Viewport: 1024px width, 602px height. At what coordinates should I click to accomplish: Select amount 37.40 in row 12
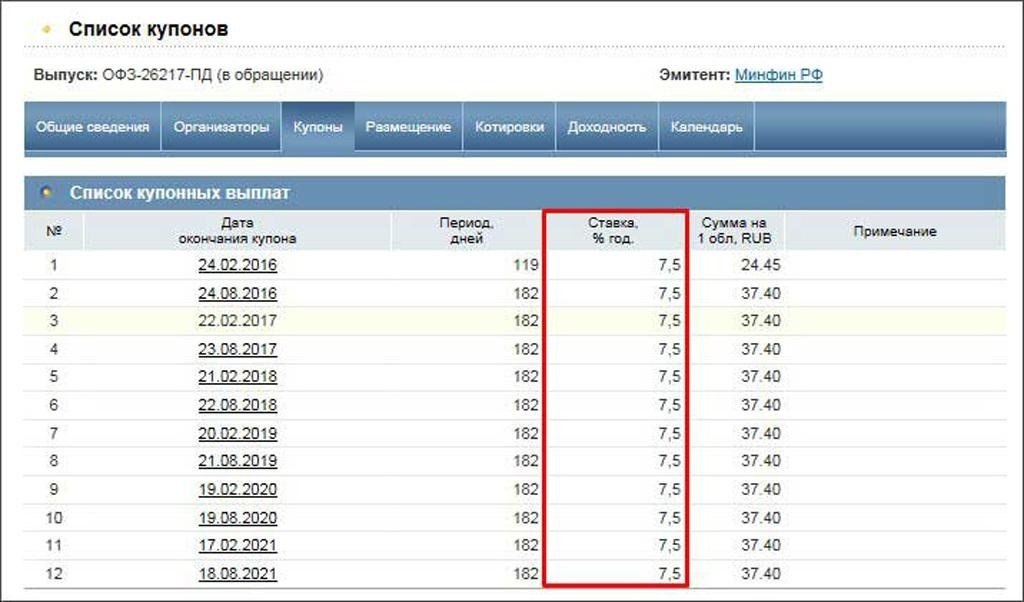[761, 574]
